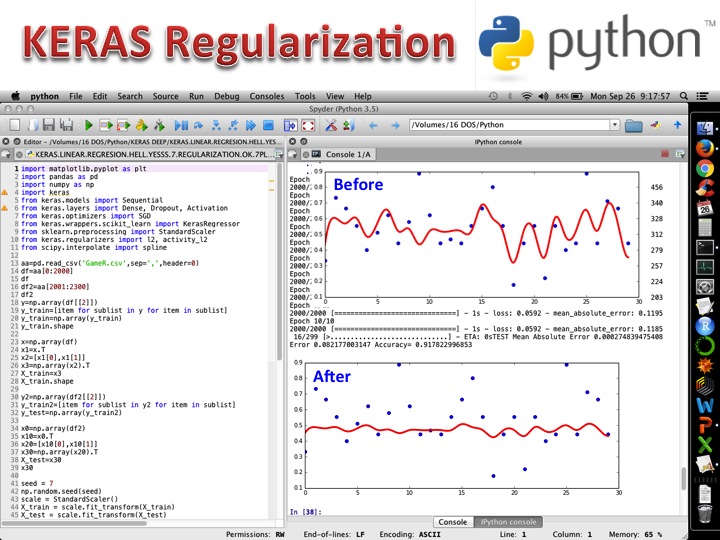Open the Wi-Fi status menu
The width and height of the screenshot is (720, 540).
pyautogui.click(x=526, y=96)
